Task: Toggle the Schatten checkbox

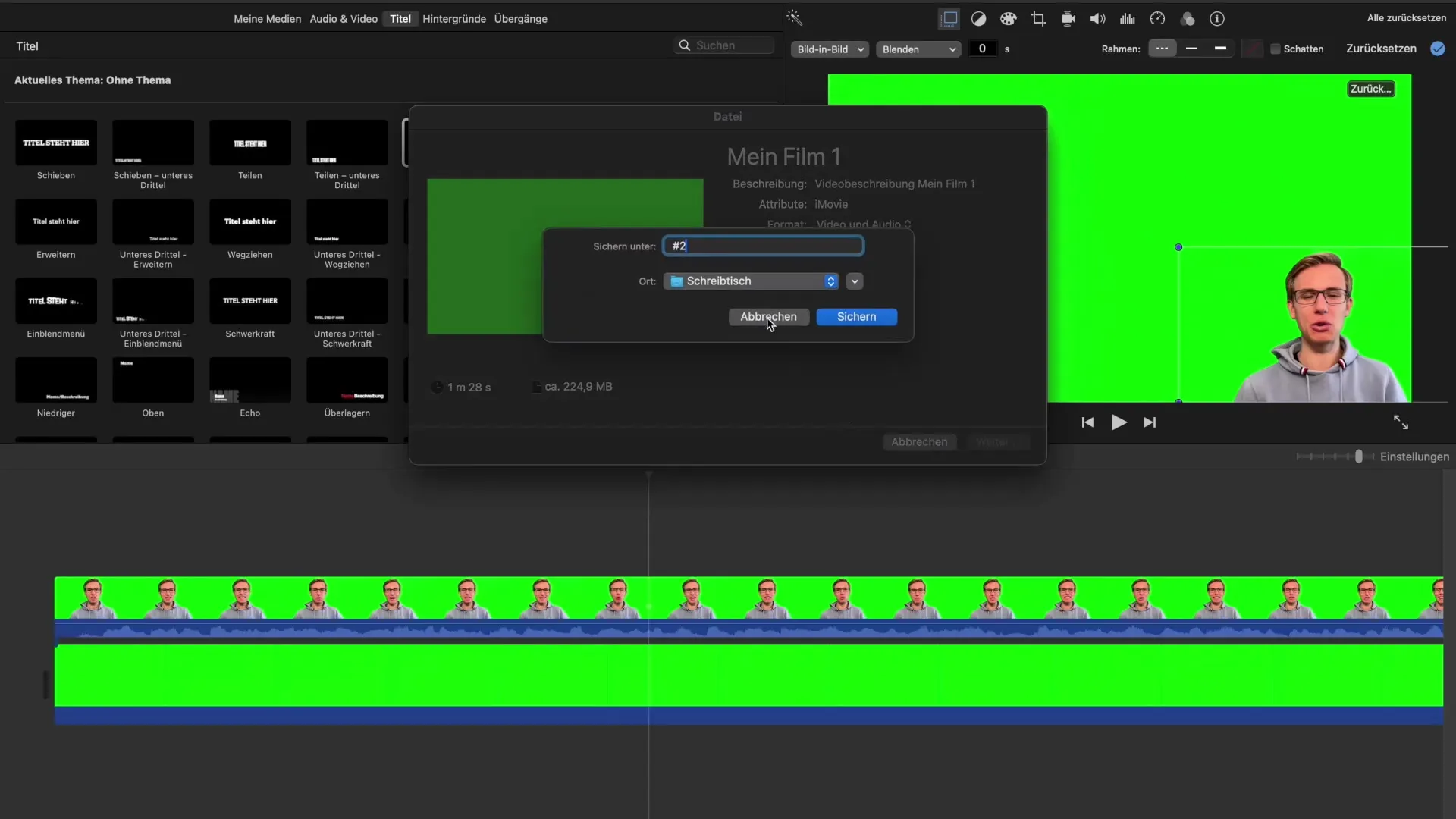Action: coord(1276,49)
